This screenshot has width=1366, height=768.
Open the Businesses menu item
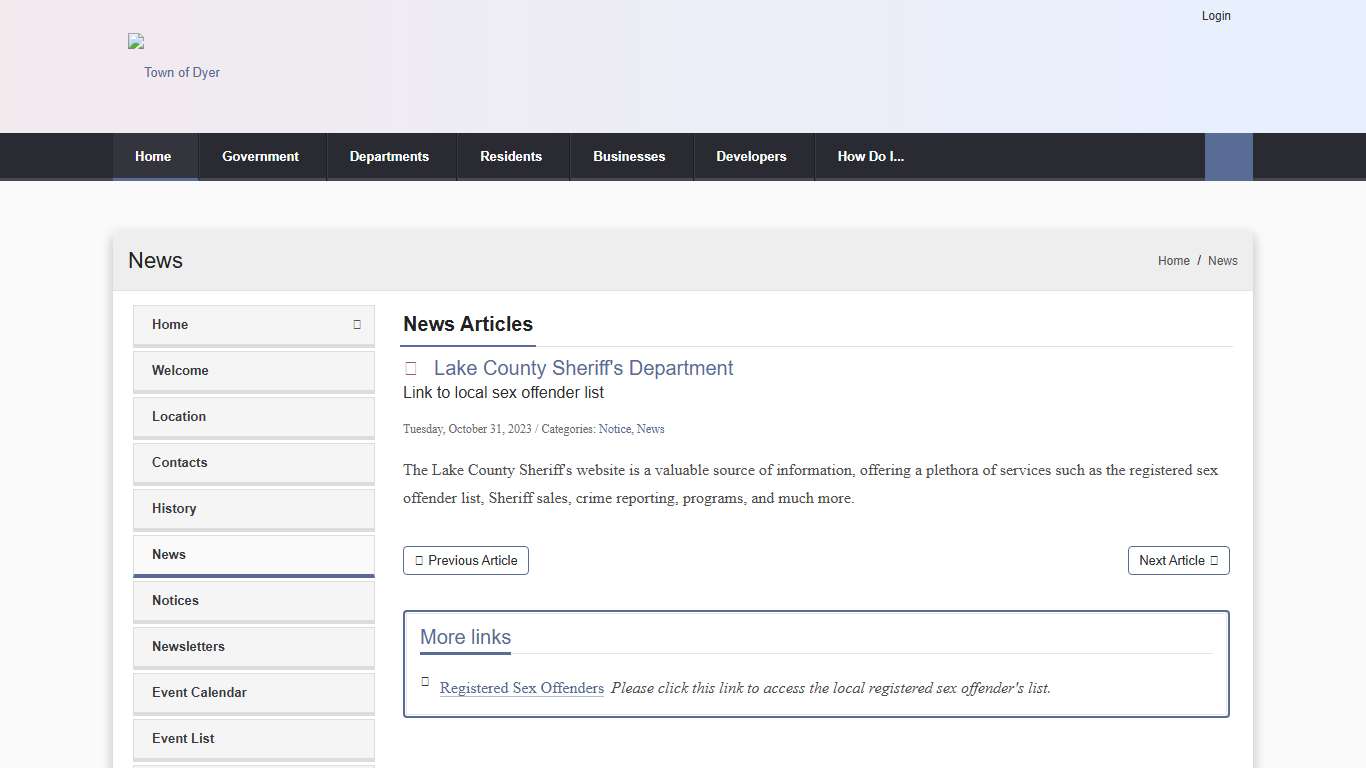tap(629, 156)
